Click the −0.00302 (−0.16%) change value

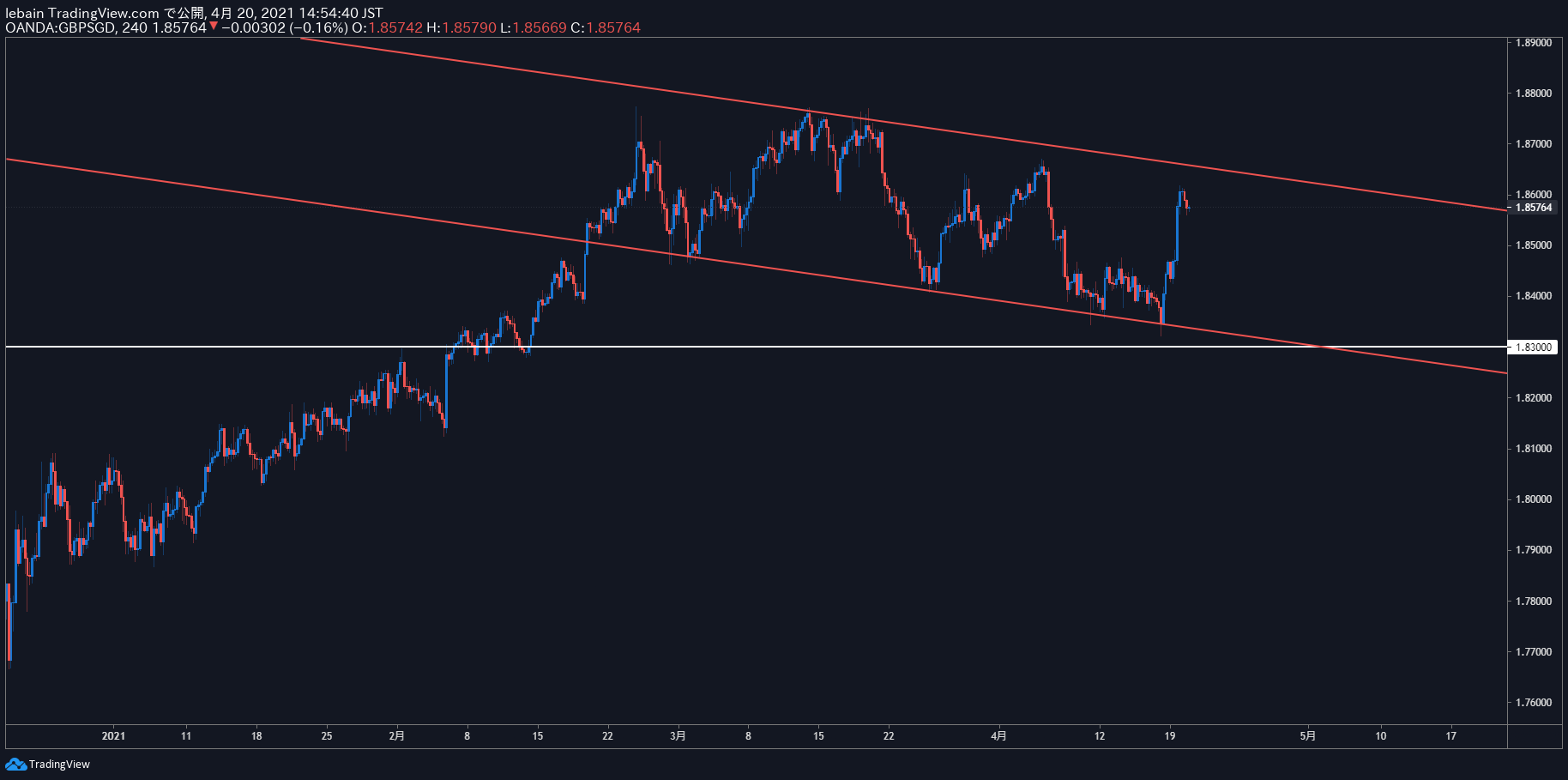(285, 27)
